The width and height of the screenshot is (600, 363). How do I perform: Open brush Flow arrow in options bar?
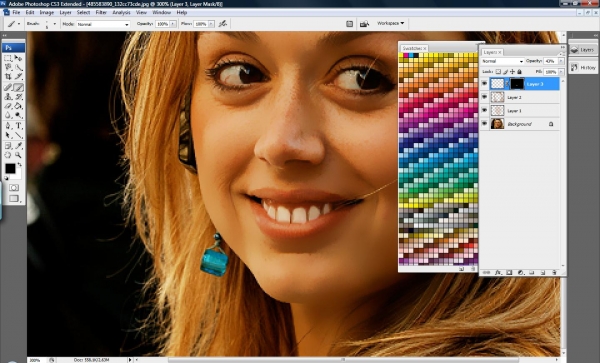pyautogui.click(x=211, y=24)
